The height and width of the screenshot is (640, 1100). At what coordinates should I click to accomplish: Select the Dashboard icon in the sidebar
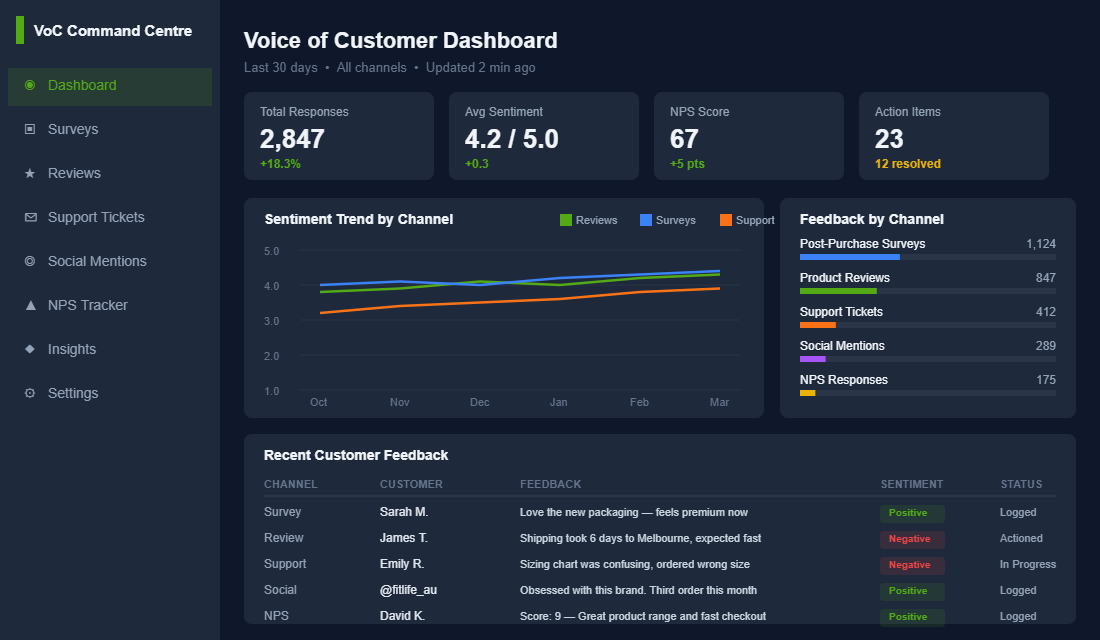(x=29, y=86)
